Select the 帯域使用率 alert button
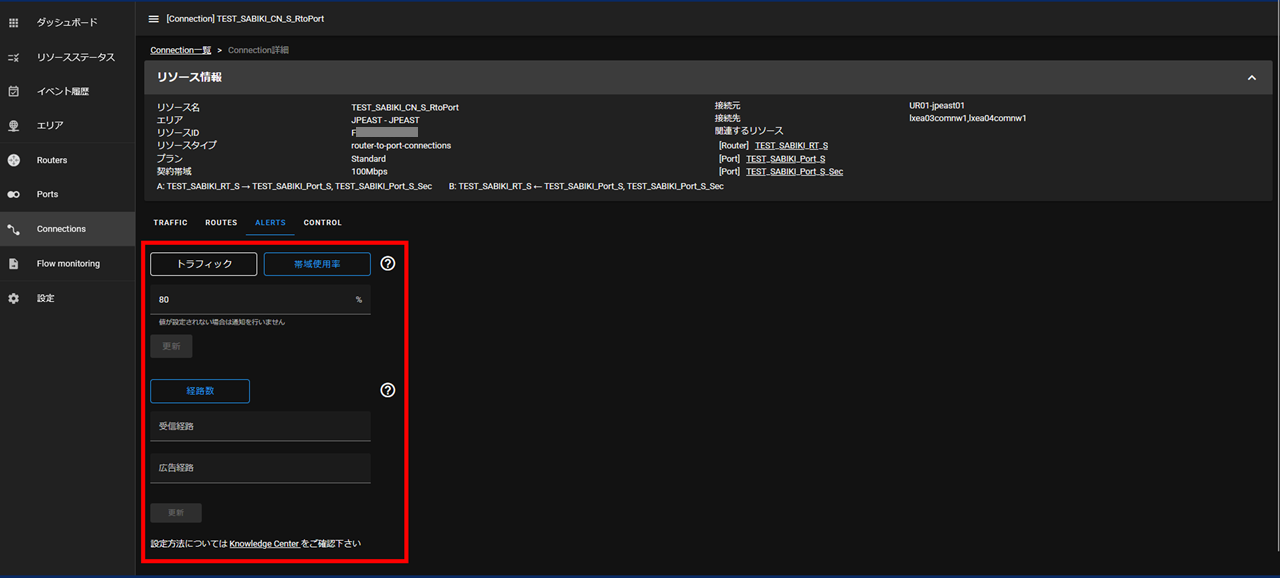The image size is (1280, 578). point(317,264)
